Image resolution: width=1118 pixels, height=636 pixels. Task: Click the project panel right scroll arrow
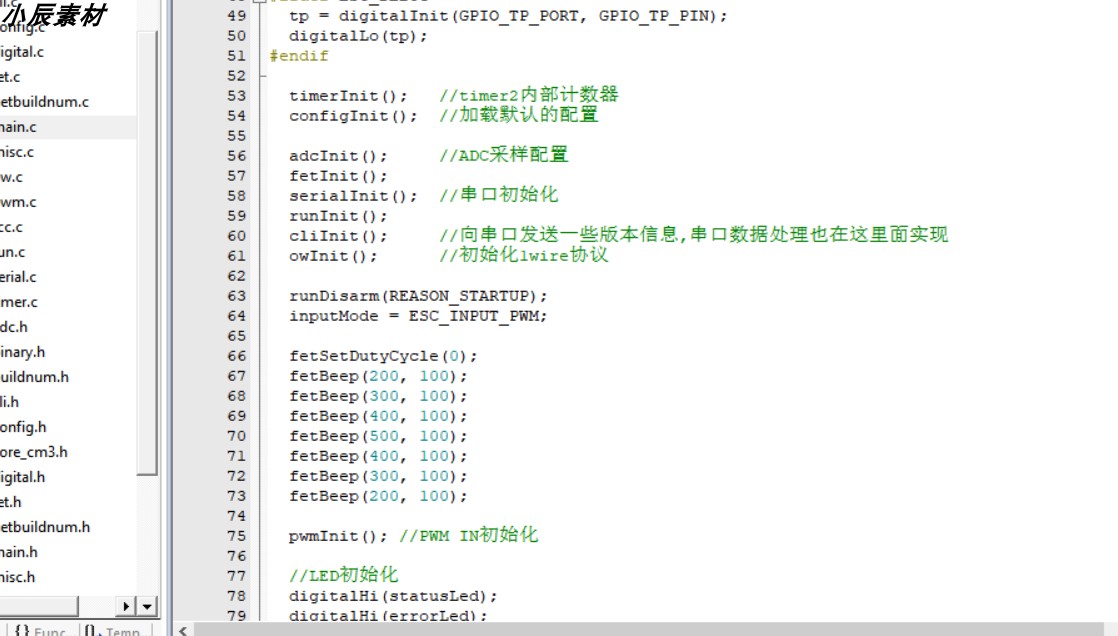[x=125, y=606]
